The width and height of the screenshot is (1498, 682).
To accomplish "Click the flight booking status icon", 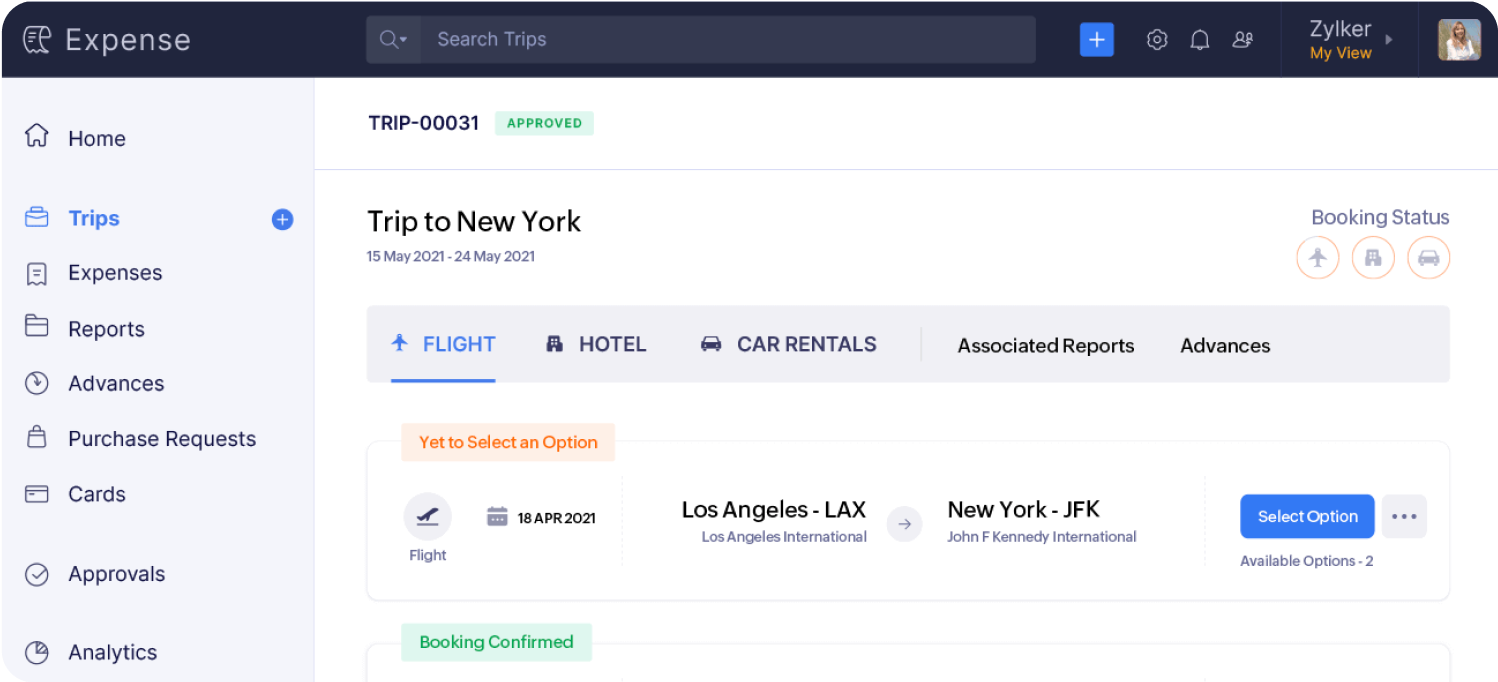I will tap(1317, 257).
